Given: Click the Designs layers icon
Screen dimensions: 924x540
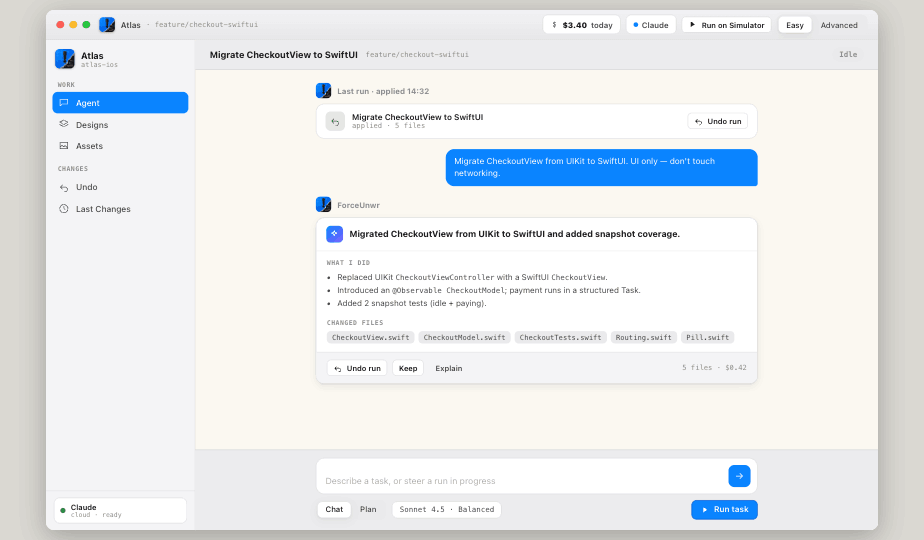Looking at the screenshot, I should click(x=64, y=124).
